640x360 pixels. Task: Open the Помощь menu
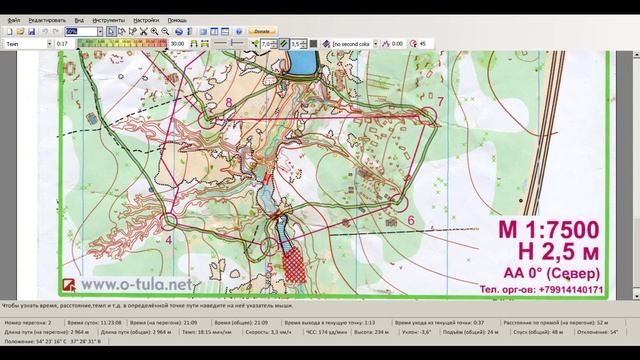coord(177,20)
